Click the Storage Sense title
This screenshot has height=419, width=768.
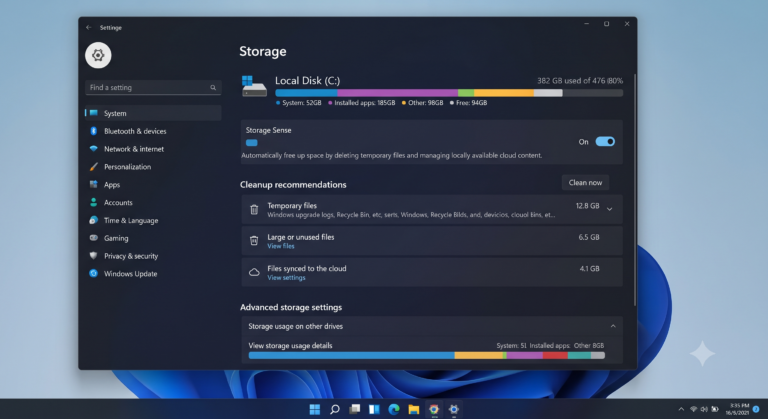(x=268, y=130)
